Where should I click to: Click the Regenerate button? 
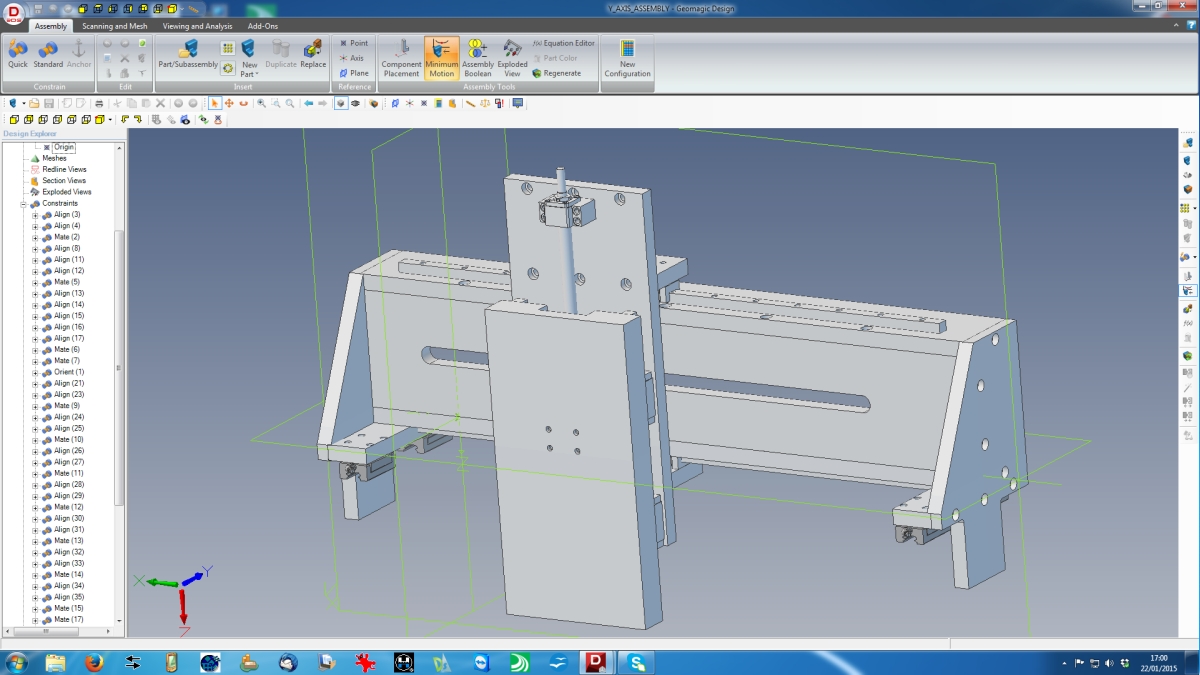(x=557, y=73)
